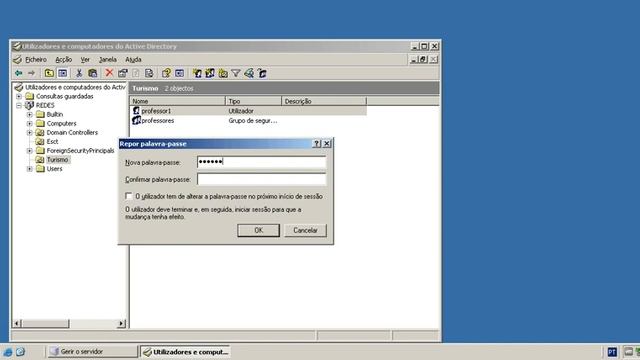Click the Up one level folder icon
Screen dimensions: 640x360
[x=49, y=73]
